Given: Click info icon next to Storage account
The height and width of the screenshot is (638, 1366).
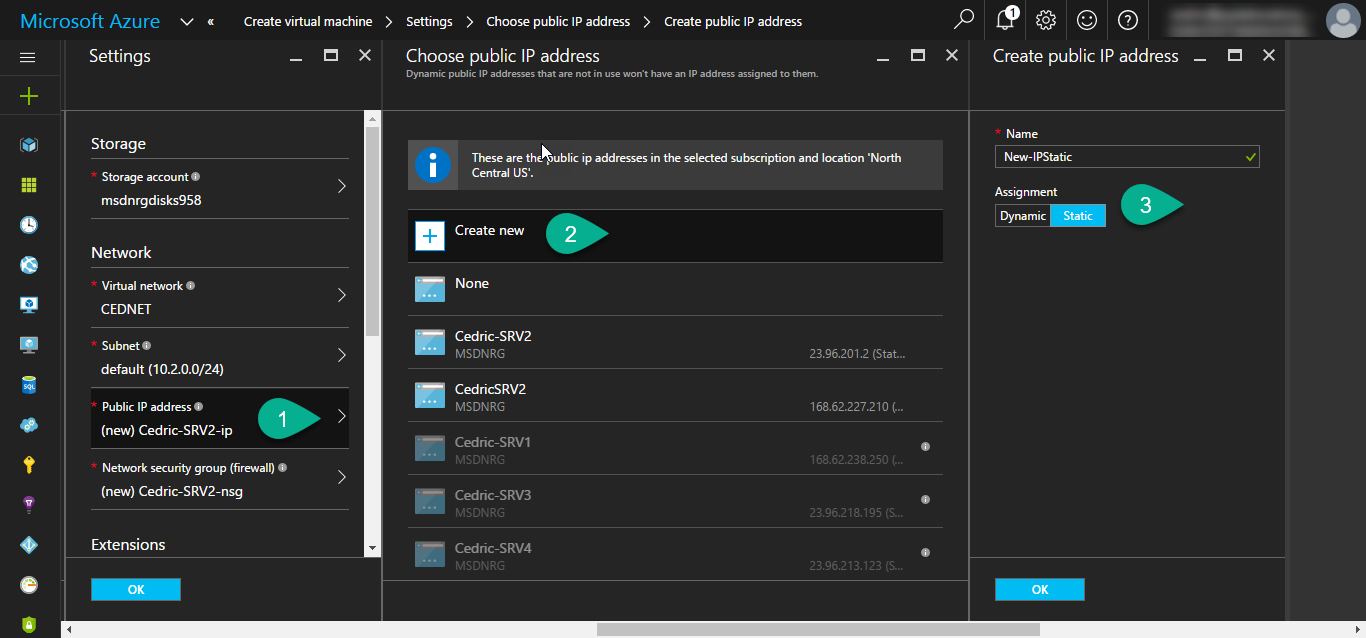Looking at the screenshot, I should click(195, 177).
